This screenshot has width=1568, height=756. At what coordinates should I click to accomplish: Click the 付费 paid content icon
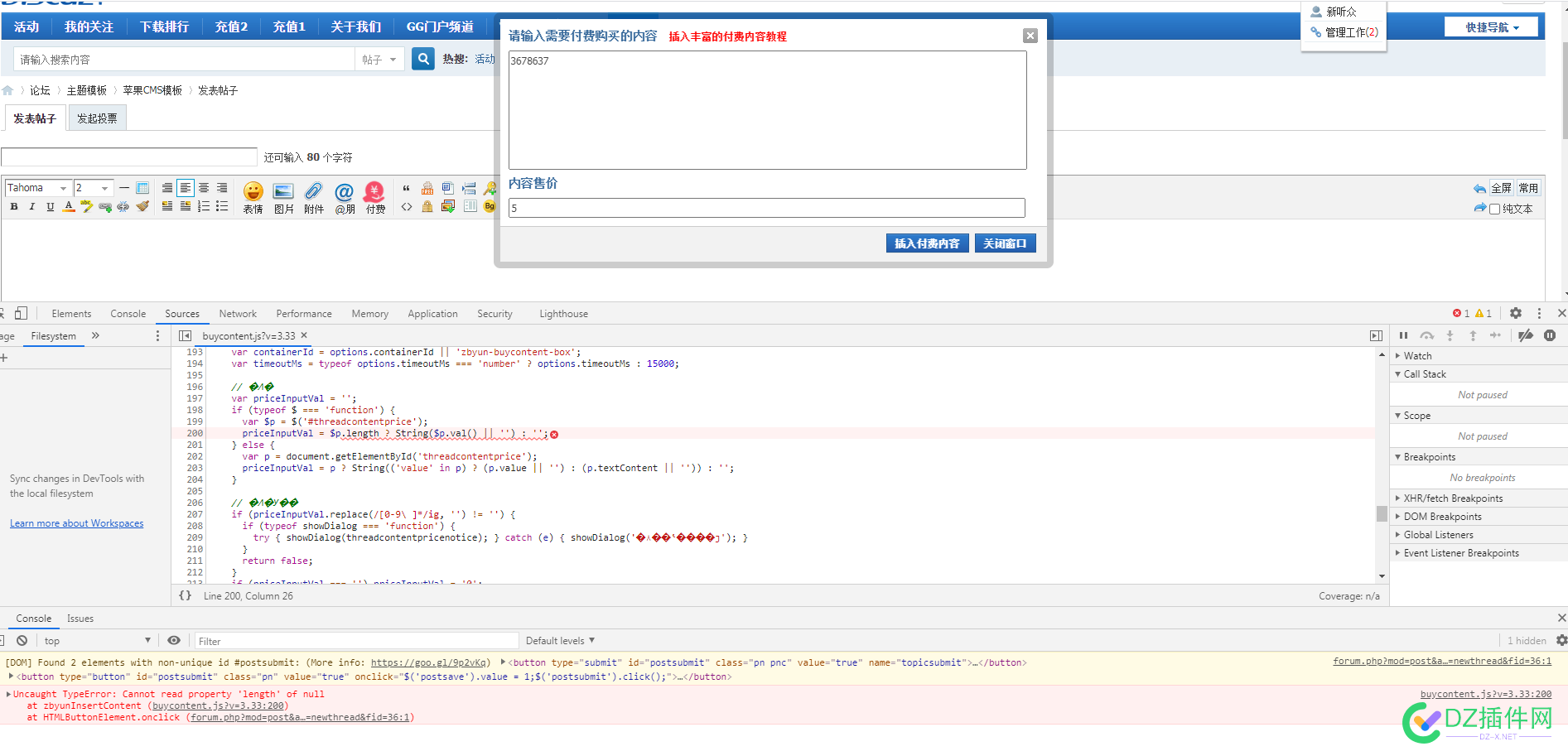pos(375,197)
